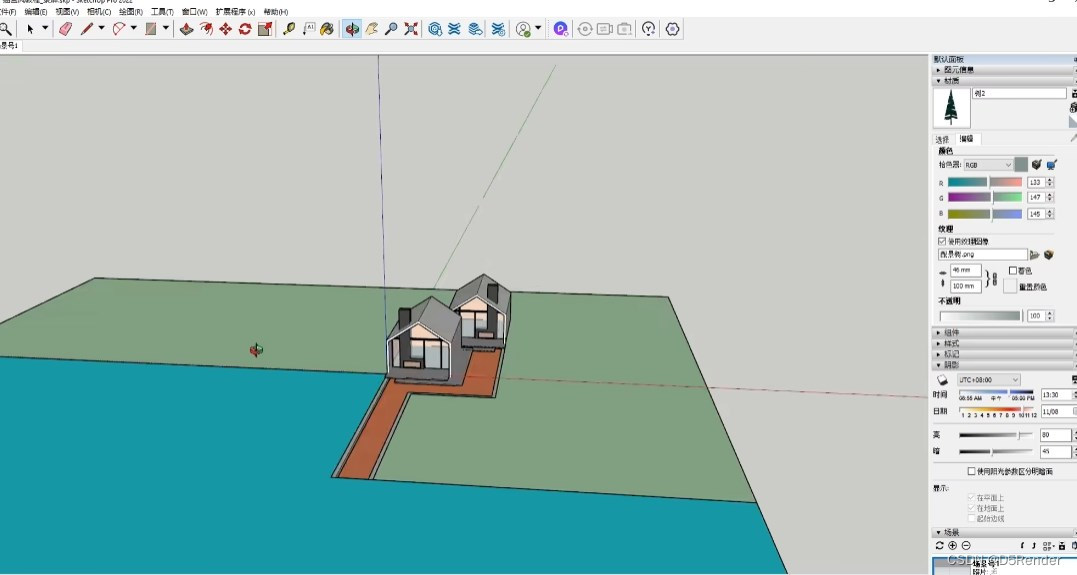Select the Move tool
Viewport: 1077px width, 575px height.
coord(225,29)
